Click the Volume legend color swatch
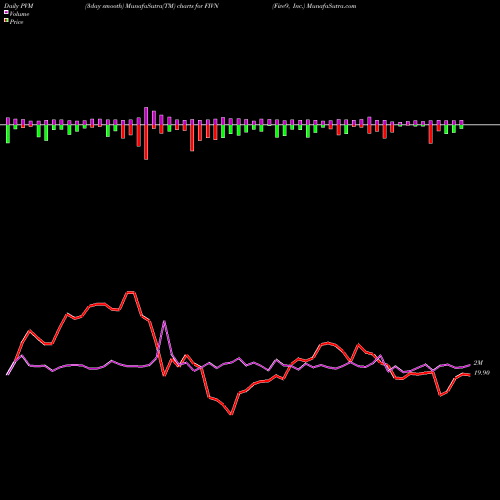Screen dimensions: 500x500 6,12
